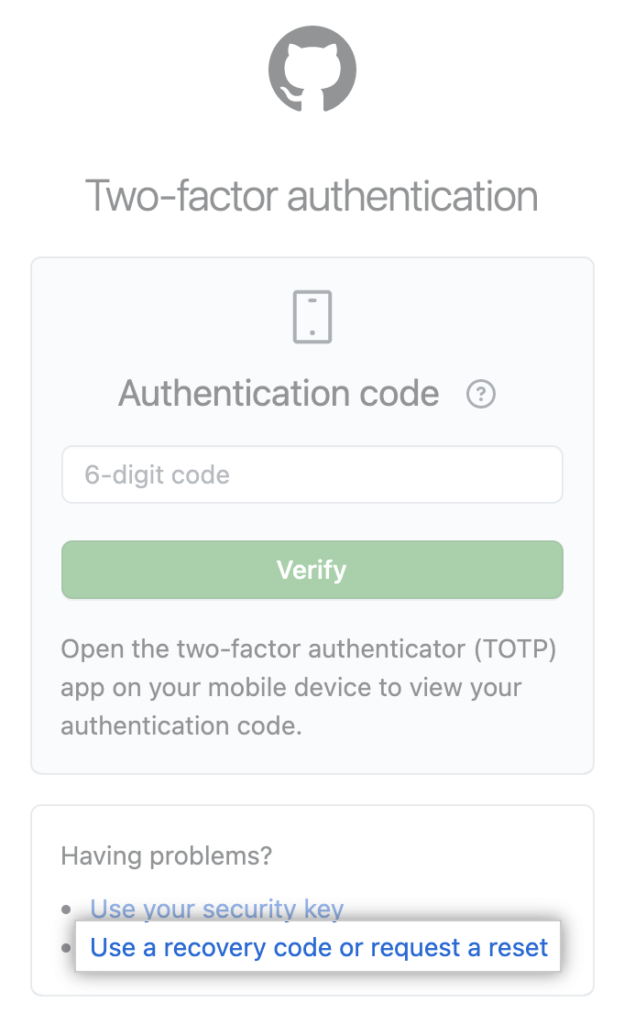Click the "Having problems?" label
Image resolution: width=624 pixels, height=1024 pixels.
167,856
